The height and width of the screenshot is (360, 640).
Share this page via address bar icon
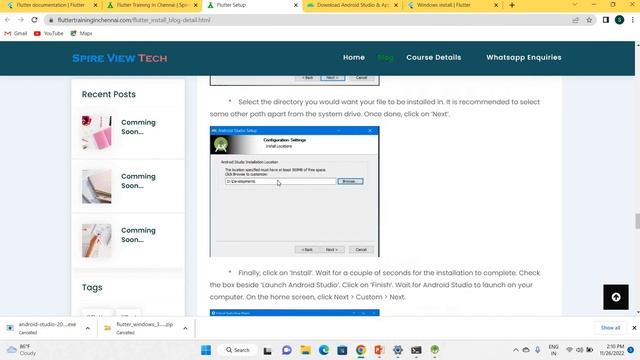[576, 20]
